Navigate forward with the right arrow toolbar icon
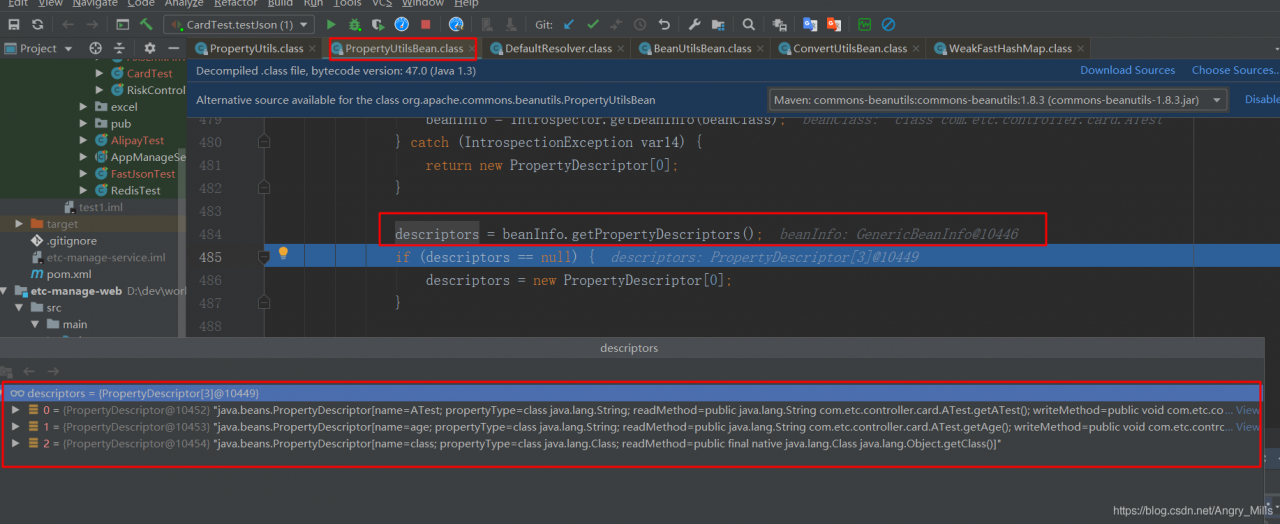 [x=93, y=24]
